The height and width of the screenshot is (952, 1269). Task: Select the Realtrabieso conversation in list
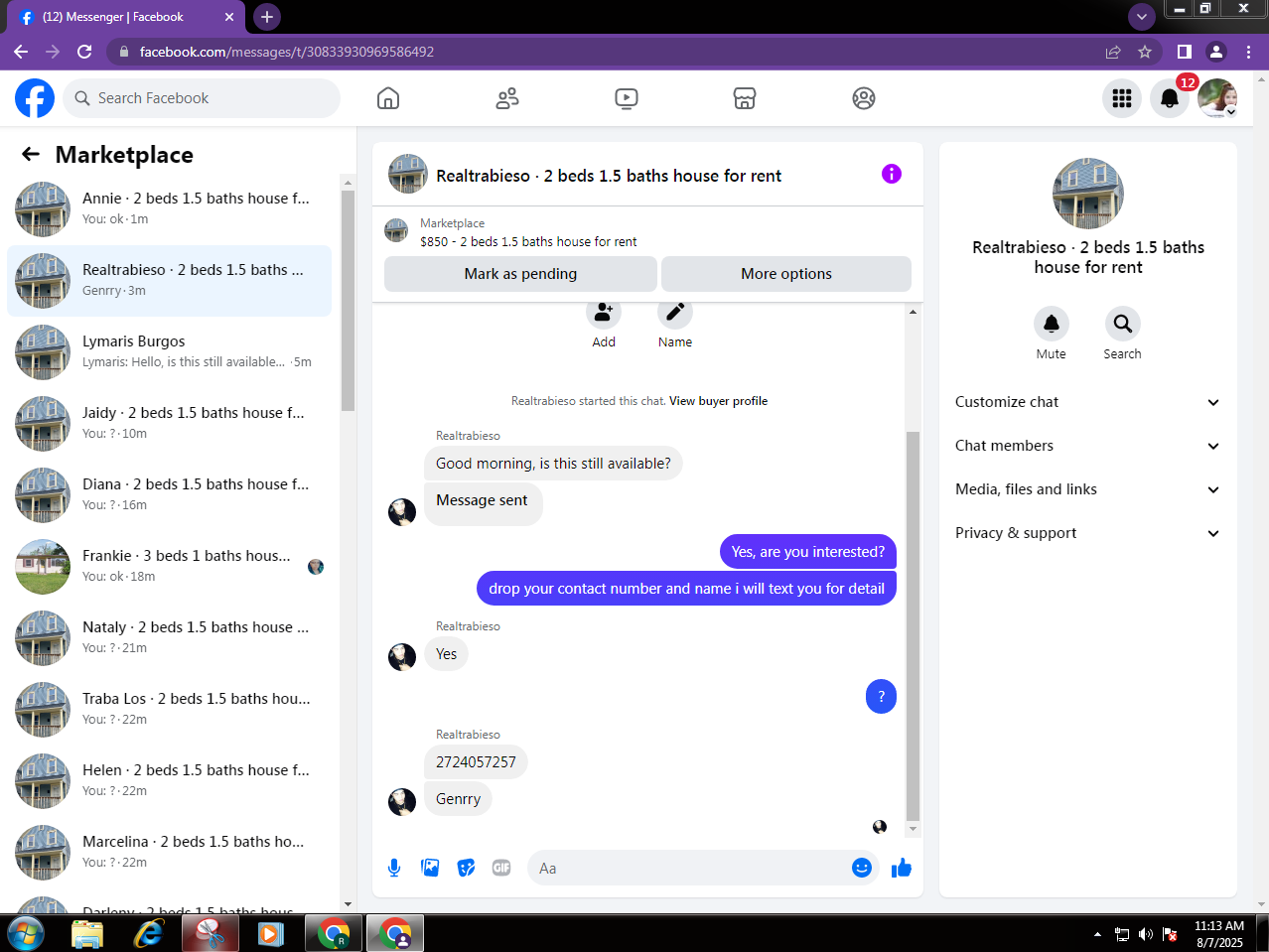[170, 281]
